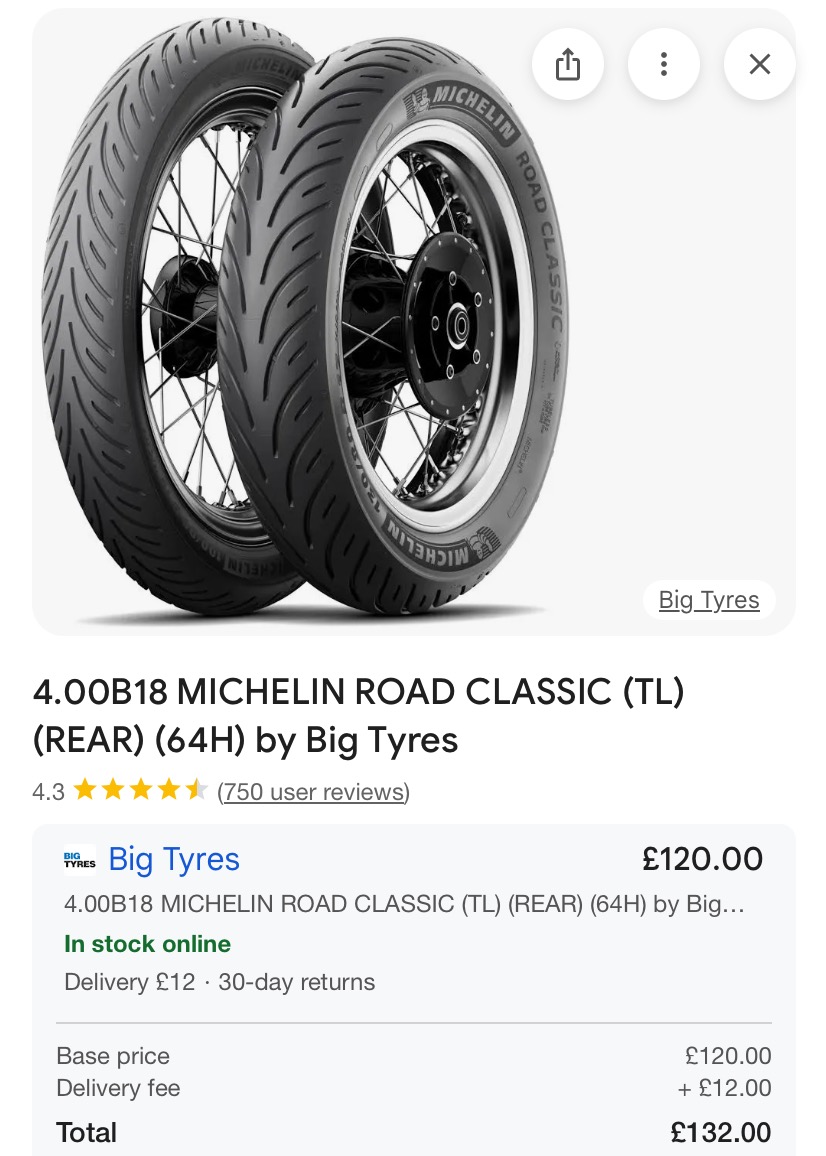Open the 750 user reviews link

click(313, 792)
